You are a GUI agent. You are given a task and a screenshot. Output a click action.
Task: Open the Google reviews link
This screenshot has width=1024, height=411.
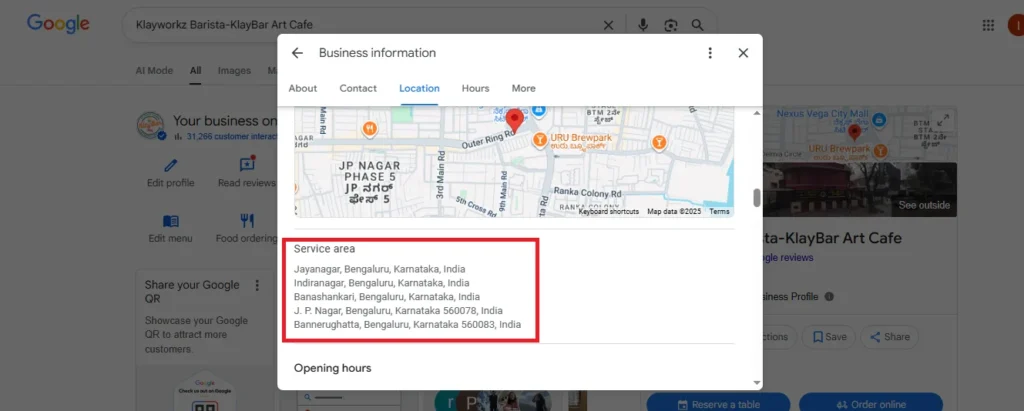pyautogui.click(x=788, y=257)
